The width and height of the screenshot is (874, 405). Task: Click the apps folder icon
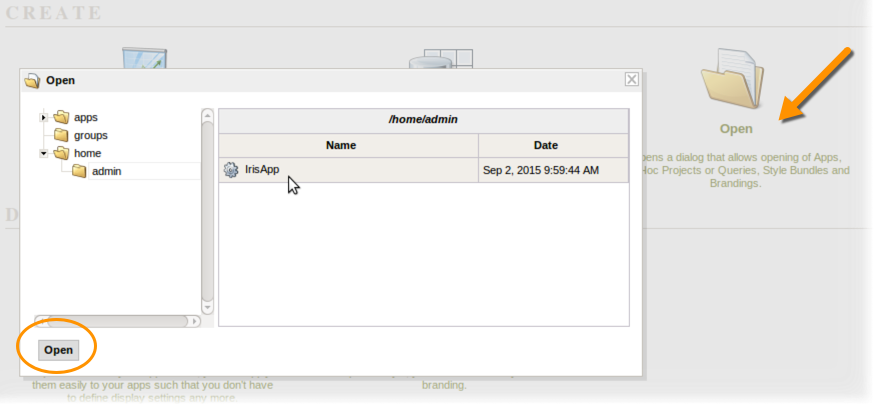point(61,117)
